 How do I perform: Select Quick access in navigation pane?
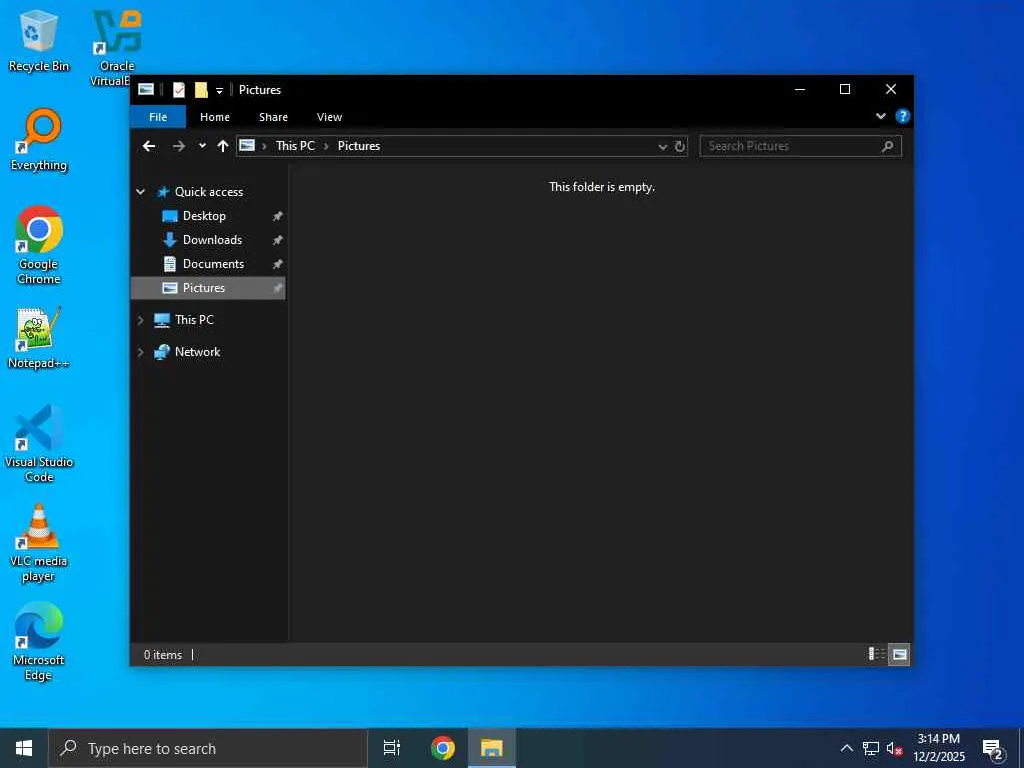pos(209,191)
